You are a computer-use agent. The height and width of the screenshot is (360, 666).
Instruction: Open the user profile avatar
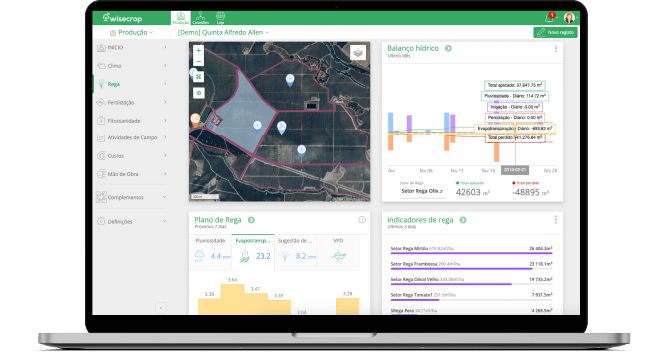click(569, 17)
